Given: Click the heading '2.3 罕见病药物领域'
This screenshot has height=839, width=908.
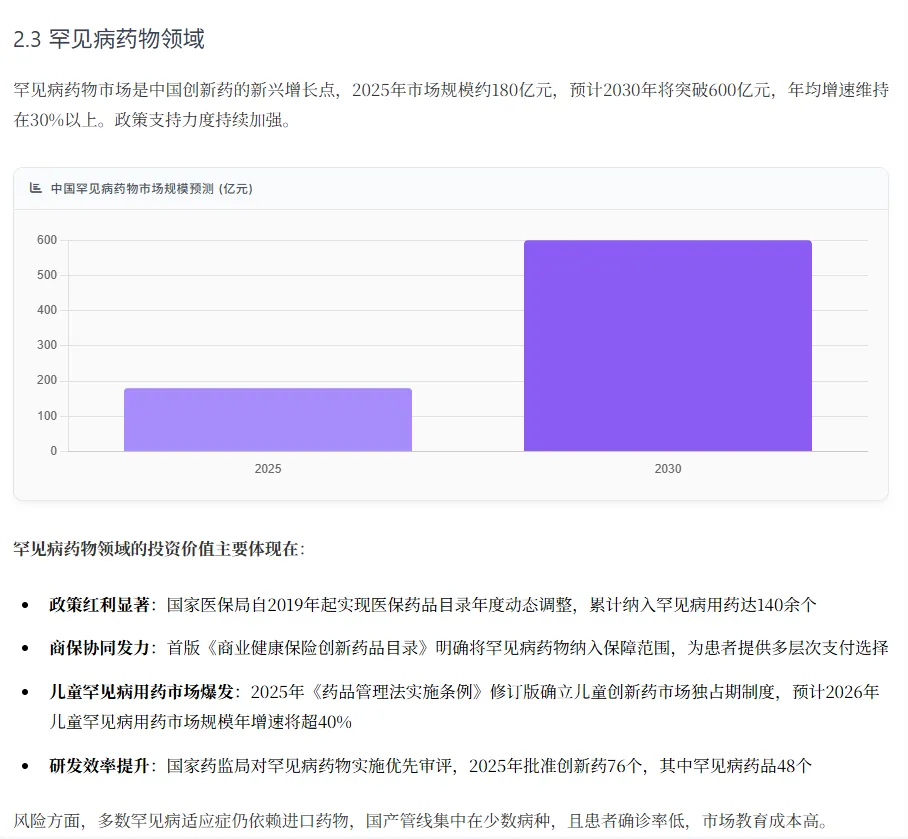Looking at the screenshot, I should click(x=109, y=39).
